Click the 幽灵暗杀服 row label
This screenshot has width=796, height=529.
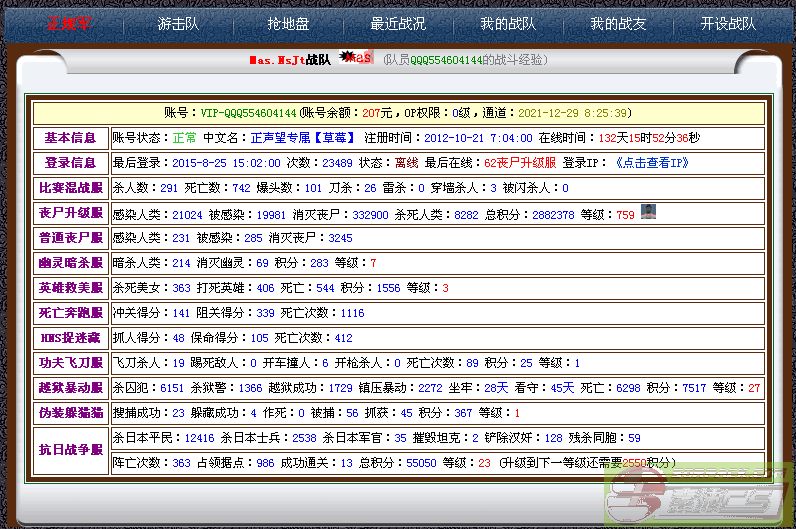pos(71,263)
